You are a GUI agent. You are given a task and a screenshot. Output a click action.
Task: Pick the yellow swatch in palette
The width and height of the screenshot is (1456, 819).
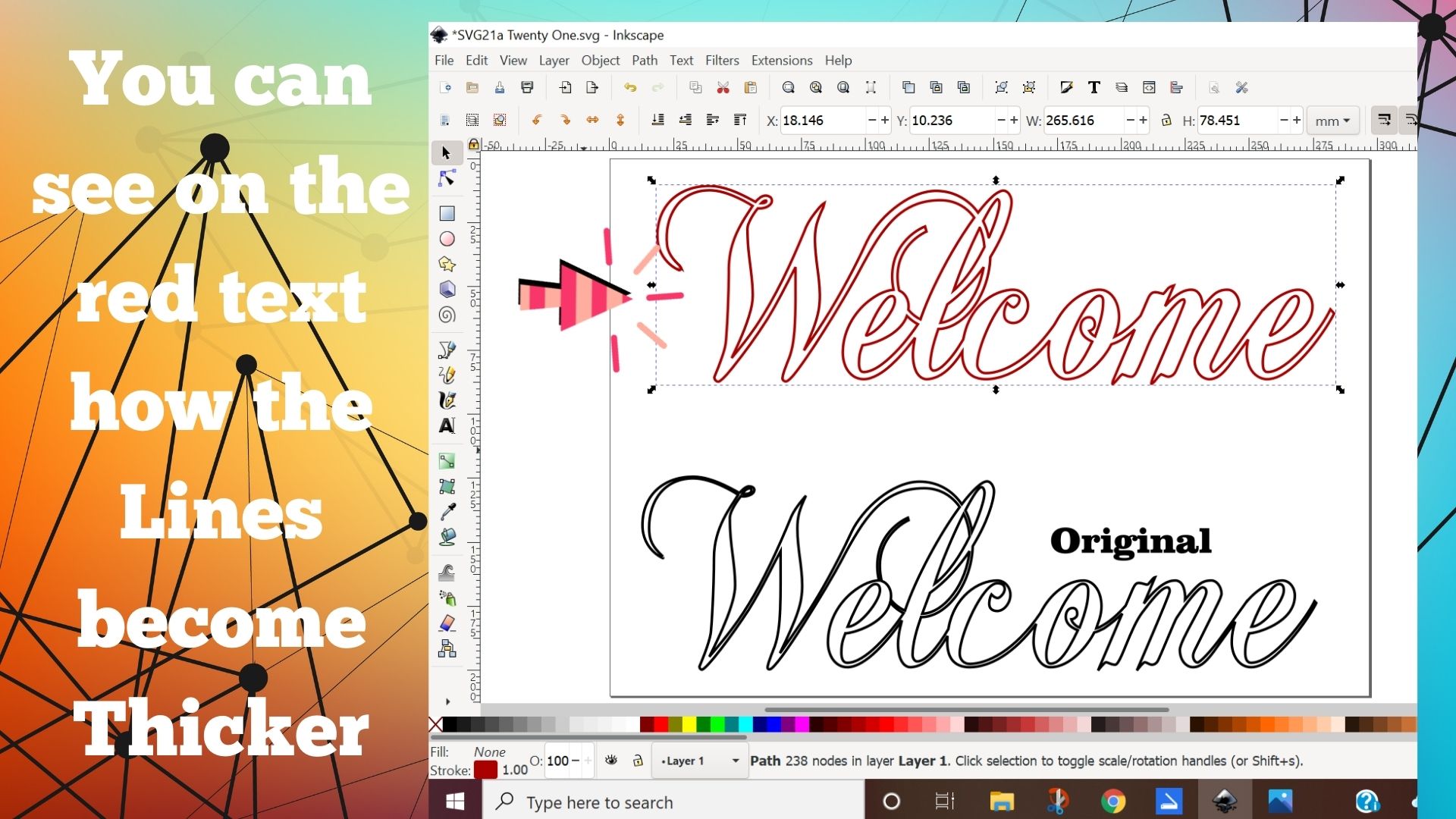pos(689,724)
